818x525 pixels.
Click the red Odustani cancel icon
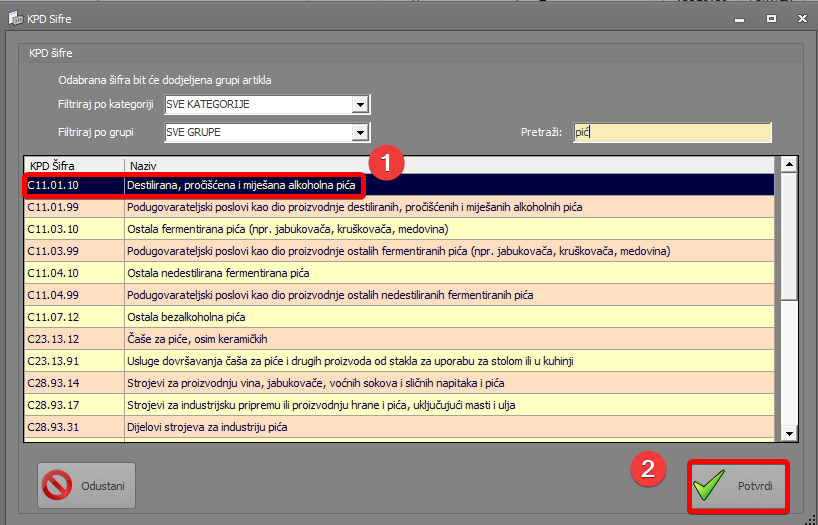pos(59,486)
